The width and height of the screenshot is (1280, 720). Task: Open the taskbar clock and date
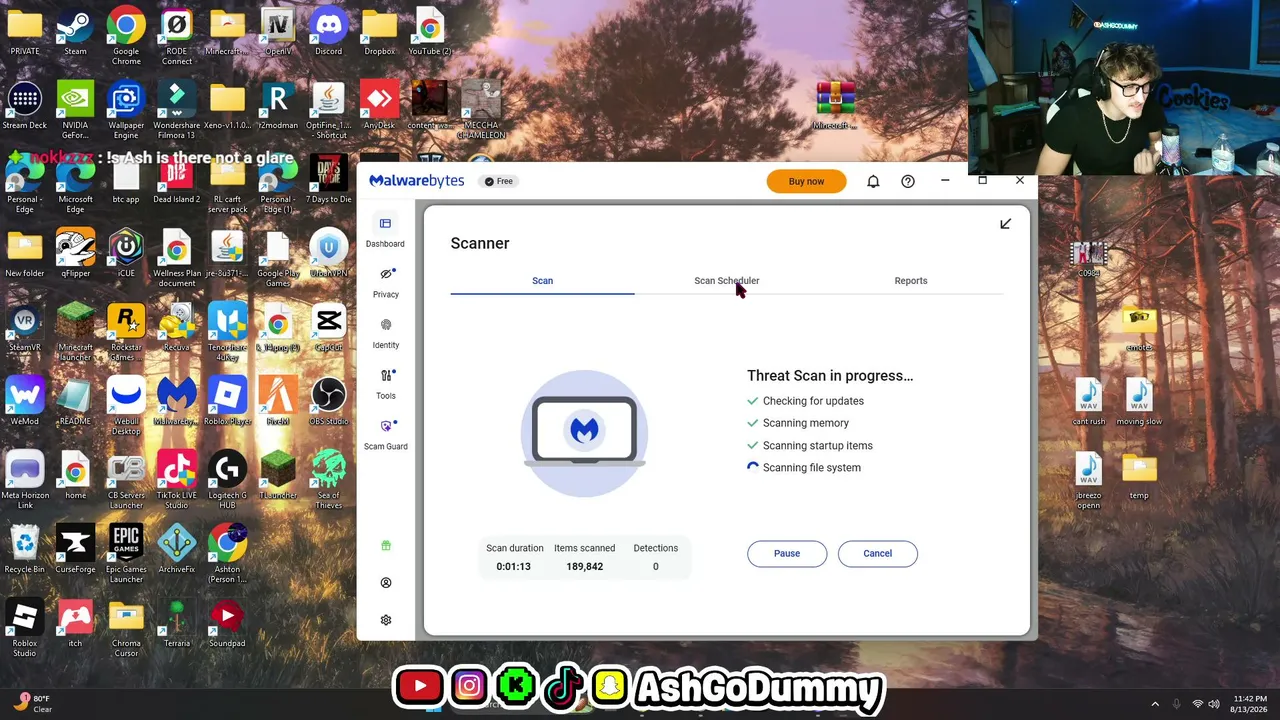[1250, 704]
